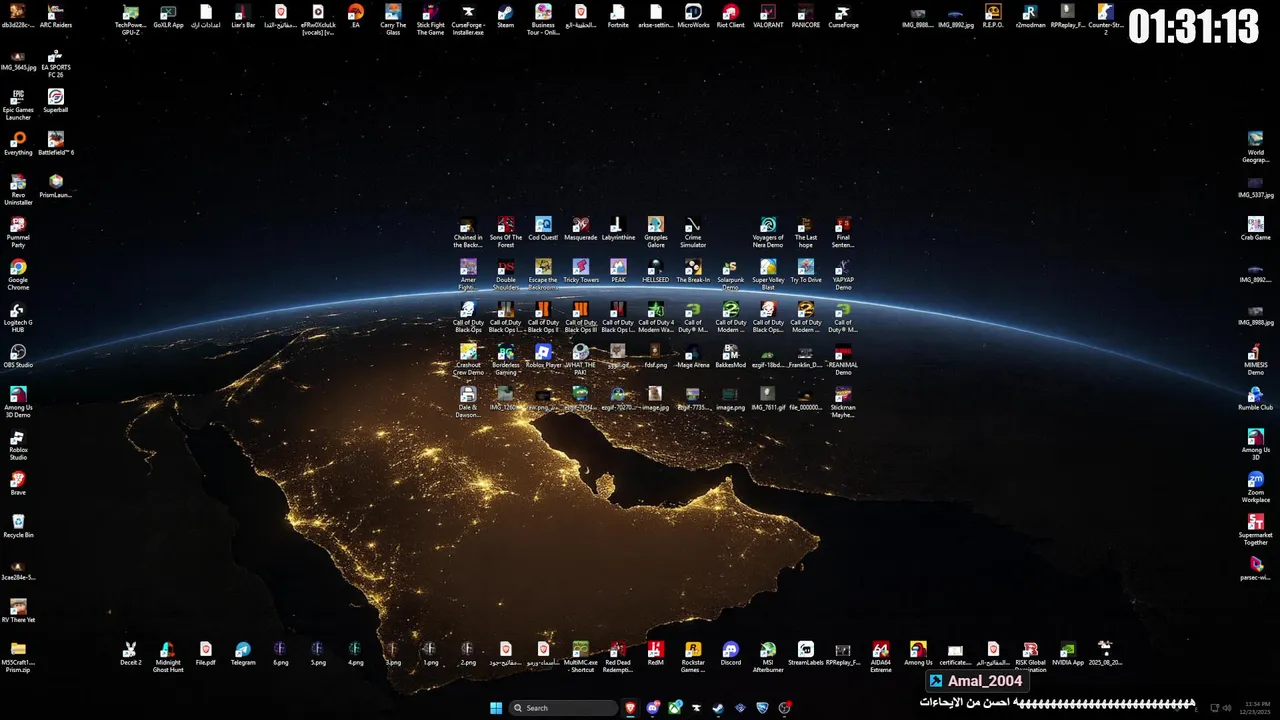The height and width of the screenshot is (720, 1280).
Task: Launch TechPowerUp GPU-Z from the desktop
Action: coord(130,19)
